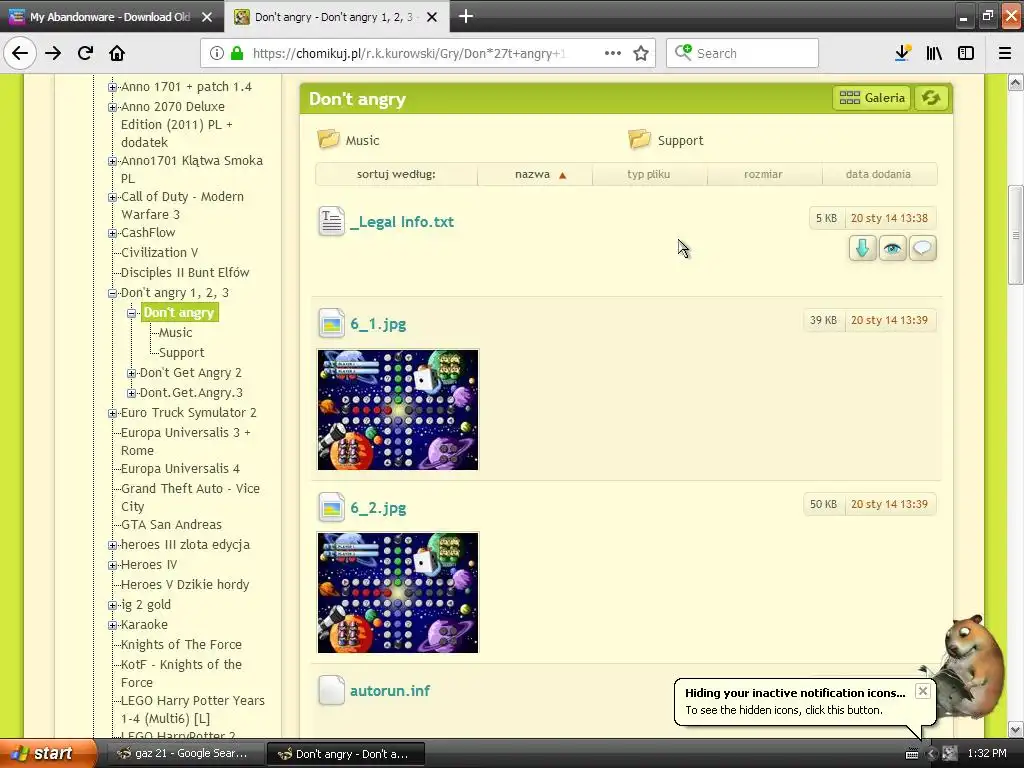Viewport: 1024px width, 768px height.
Task: Open the Firefox hamburger menu
Action: pos(1005,53)
